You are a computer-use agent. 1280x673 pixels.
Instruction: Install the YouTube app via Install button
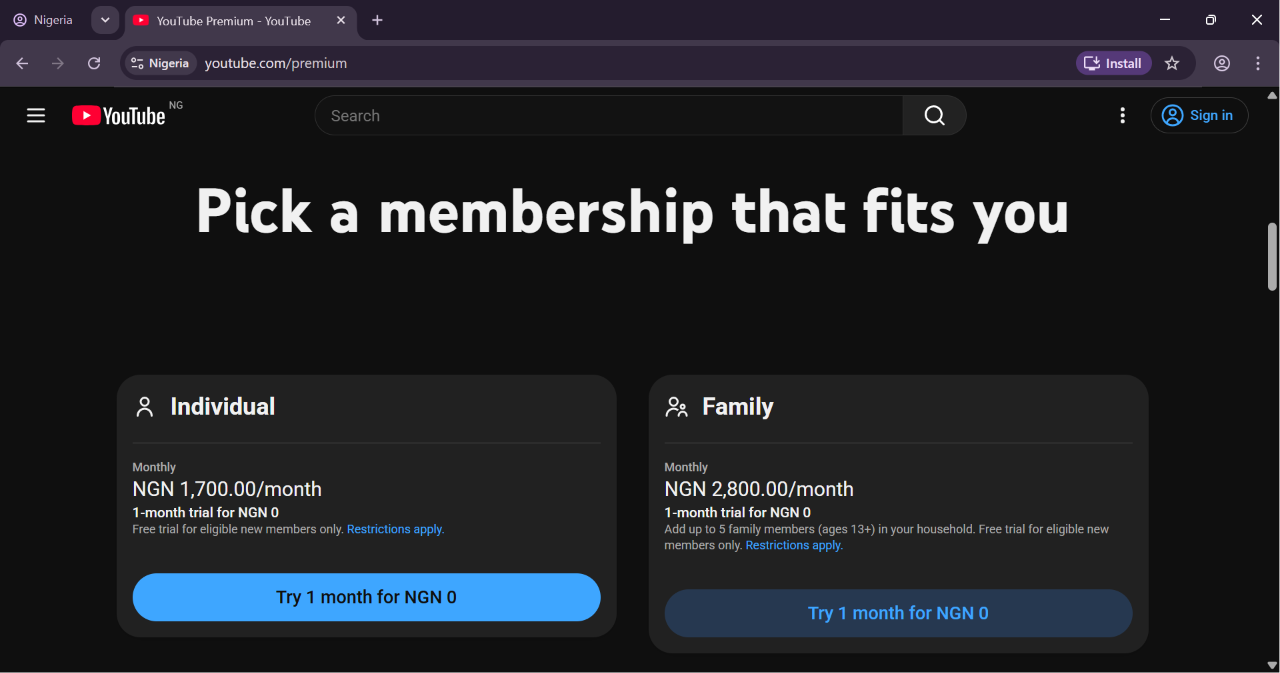(1114, 63)
